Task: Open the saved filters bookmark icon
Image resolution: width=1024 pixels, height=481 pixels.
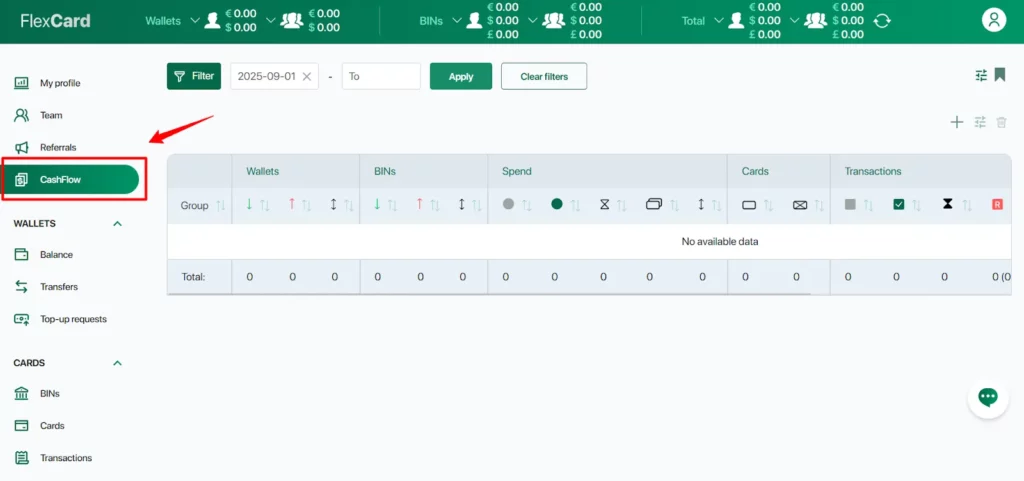Action: tap(1000, 75)
